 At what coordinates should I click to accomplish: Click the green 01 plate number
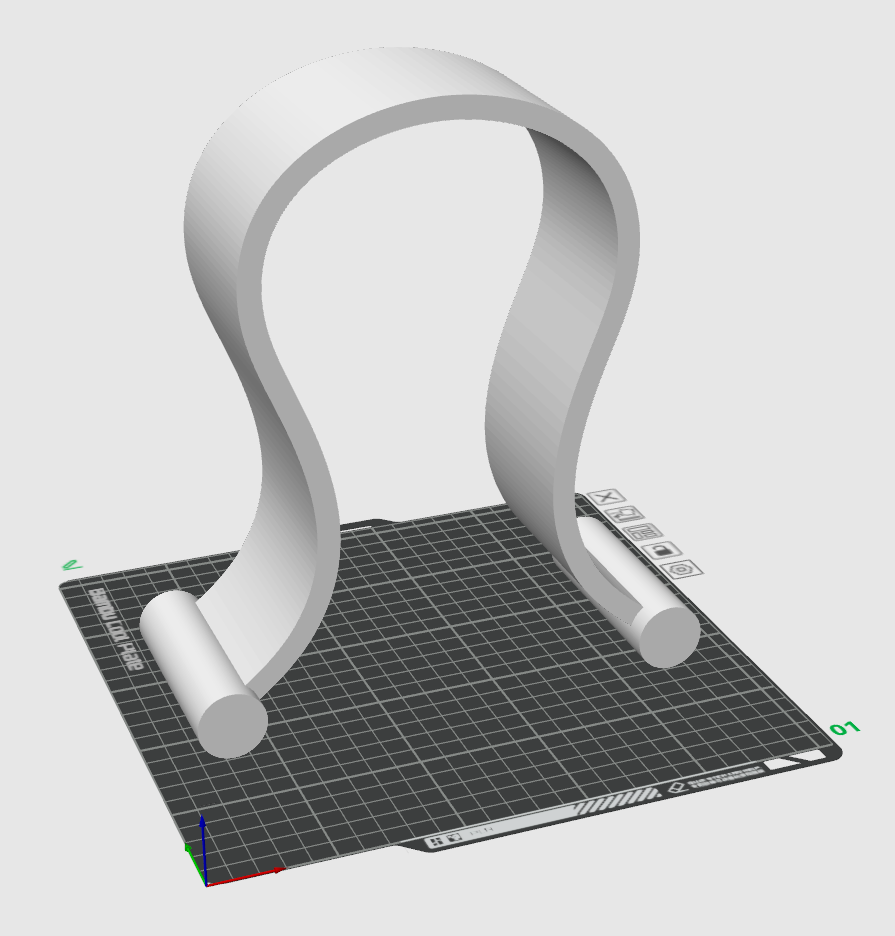click(845, 728)
